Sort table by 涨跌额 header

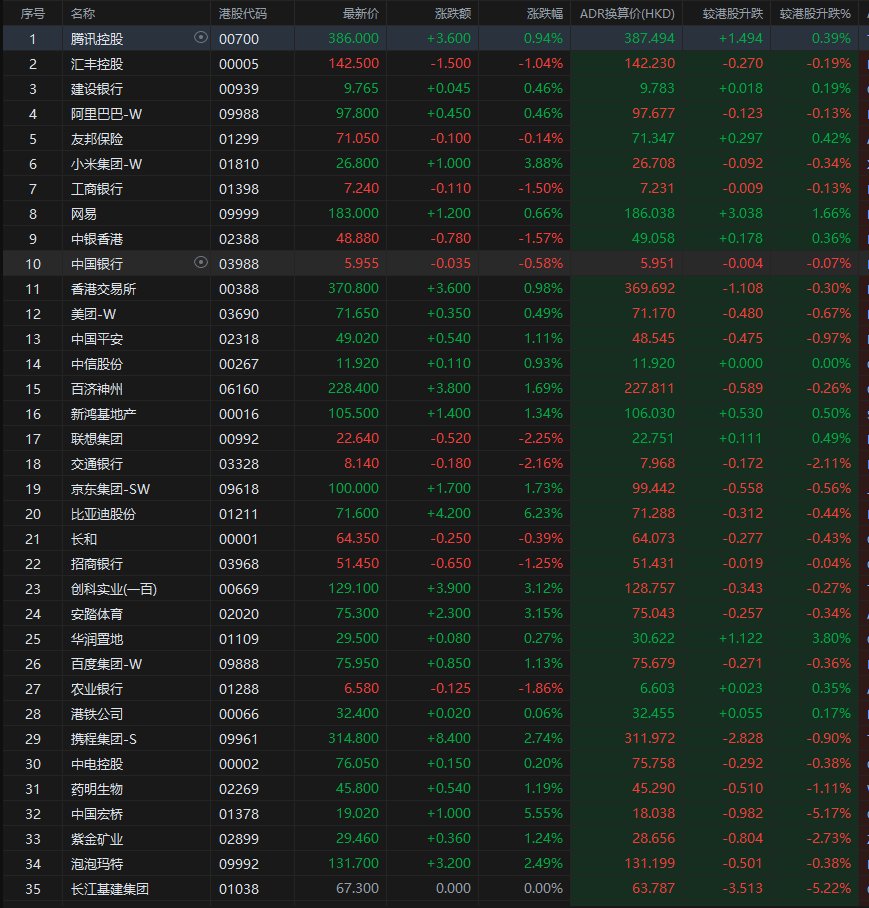(x=453, y=13)
